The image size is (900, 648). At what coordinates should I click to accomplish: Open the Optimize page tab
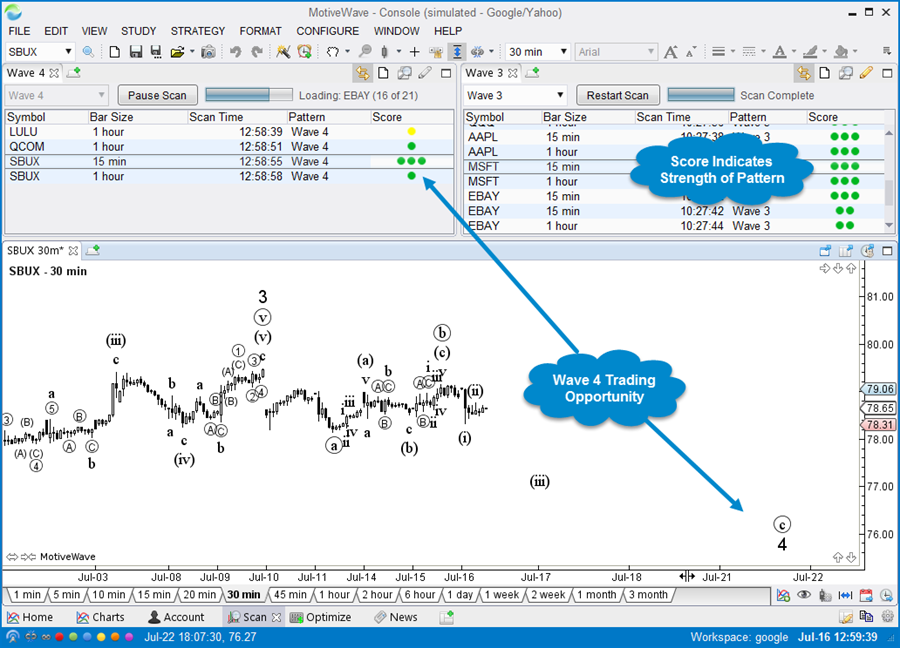coord(320,617)
